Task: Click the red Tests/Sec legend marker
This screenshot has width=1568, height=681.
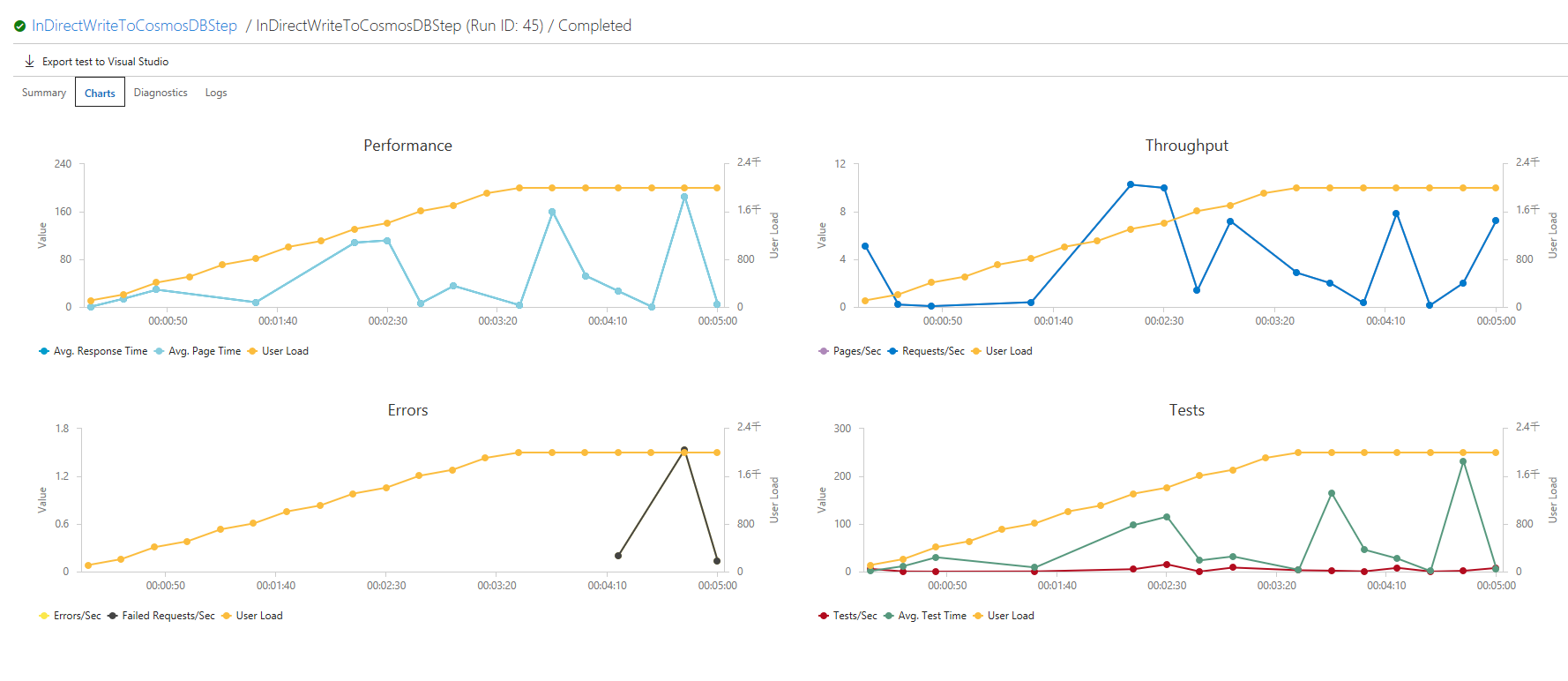Action: coord(822,615)
